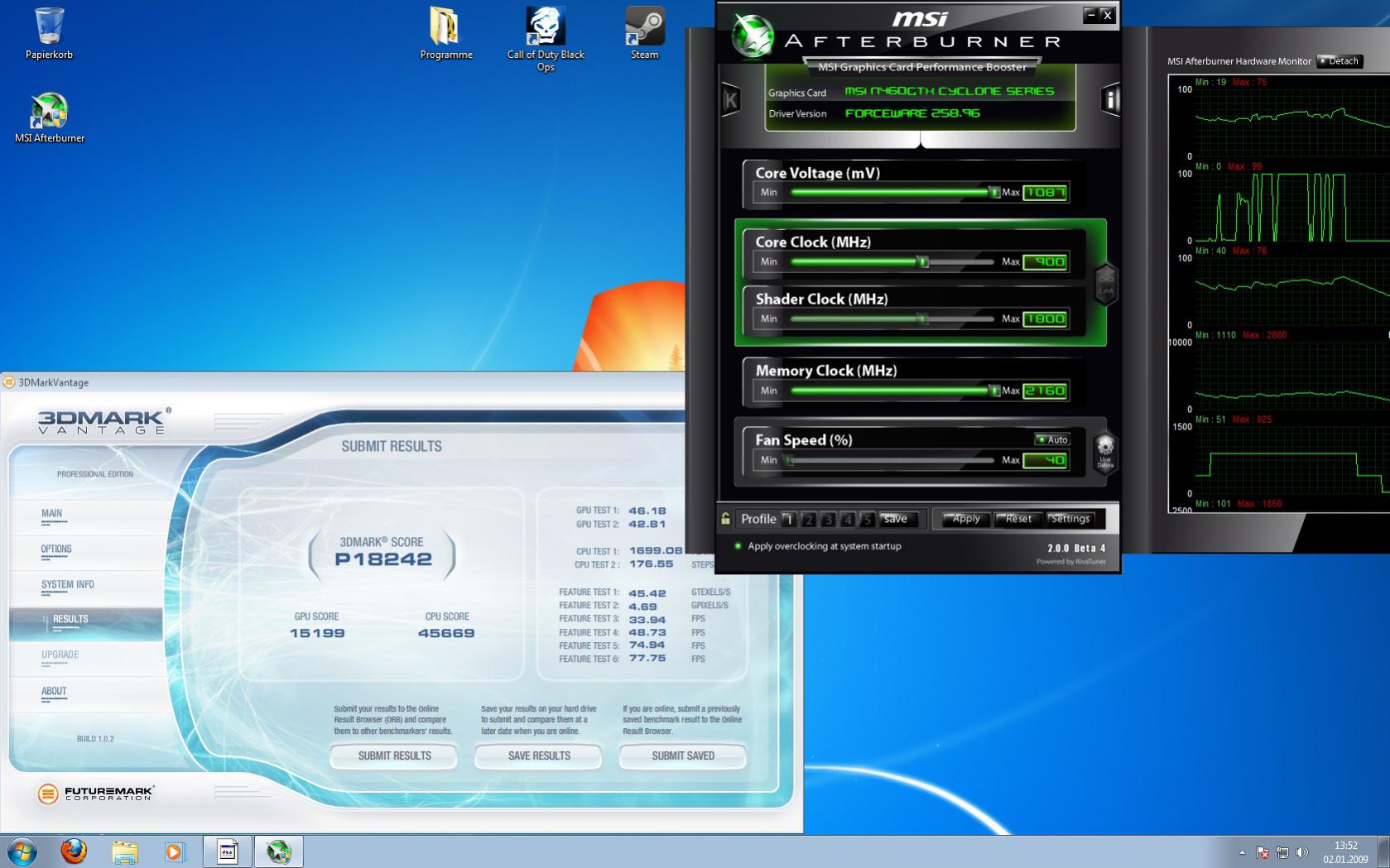Click the driver version text Forceware 258.96
The image size is (1390, 868).
(x=912, y=113)
